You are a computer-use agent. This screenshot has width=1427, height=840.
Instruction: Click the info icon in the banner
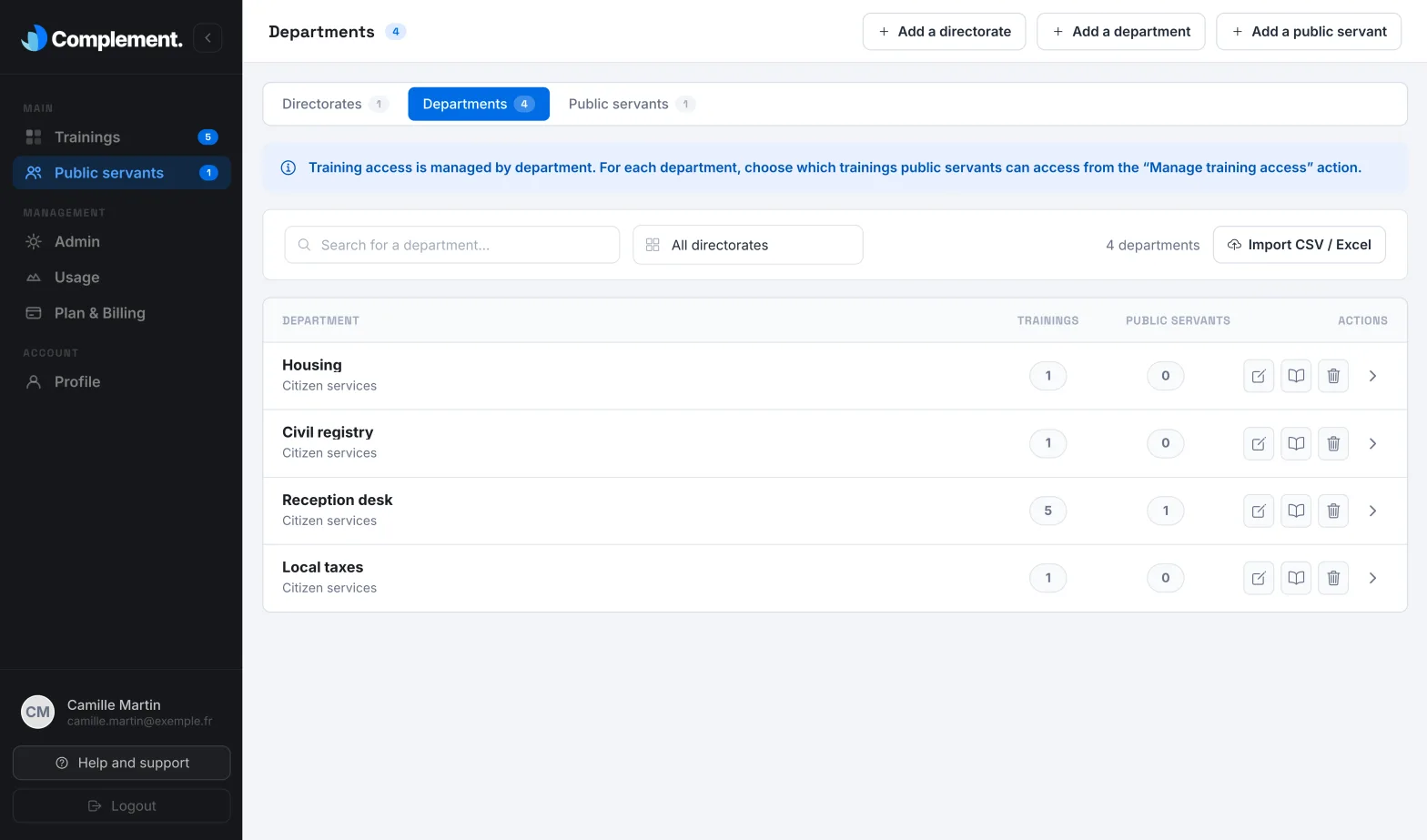click(x=288, y=167)
